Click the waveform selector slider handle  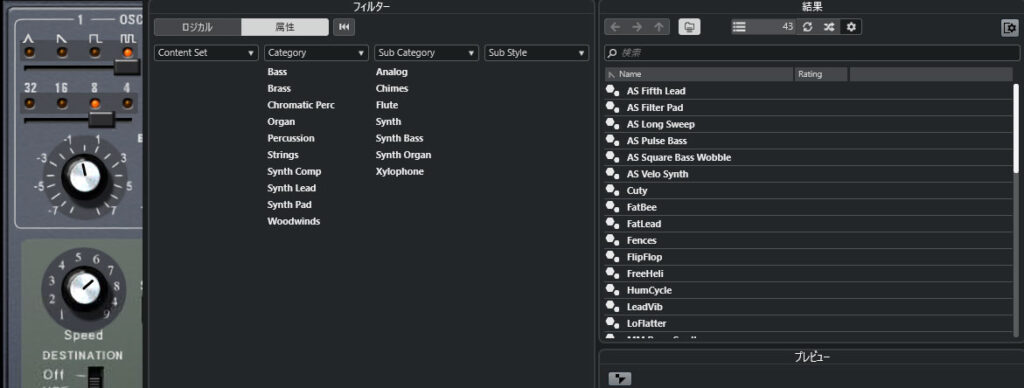click(127, 67)
